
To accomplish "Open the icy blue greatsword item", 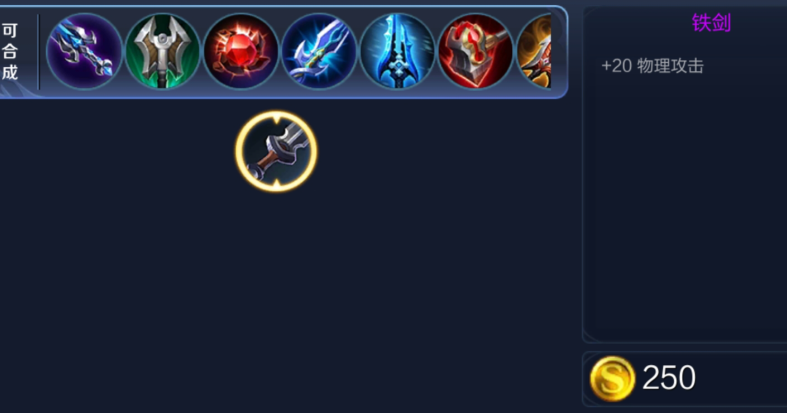I will (398, 51).
